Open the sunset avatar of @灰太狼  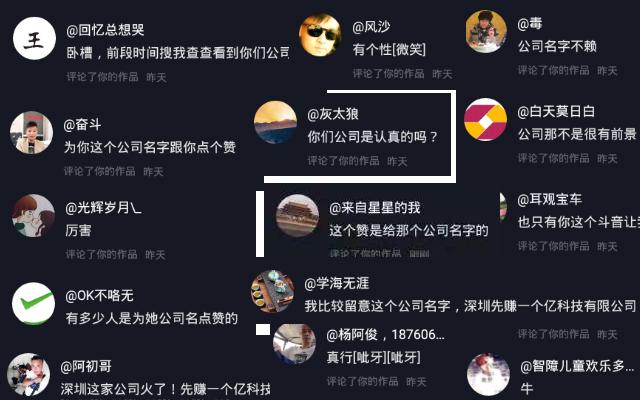tap(275, 122)
